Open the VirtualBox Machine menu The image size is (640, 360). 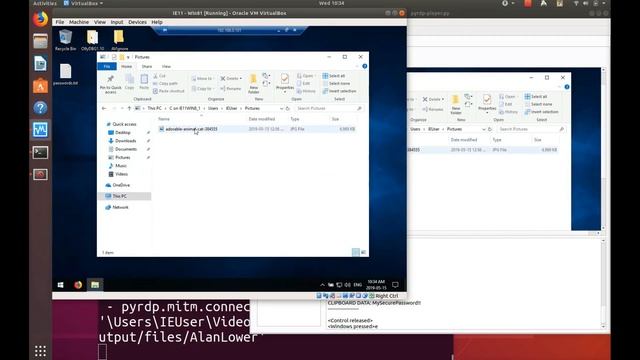coord(79,22)
